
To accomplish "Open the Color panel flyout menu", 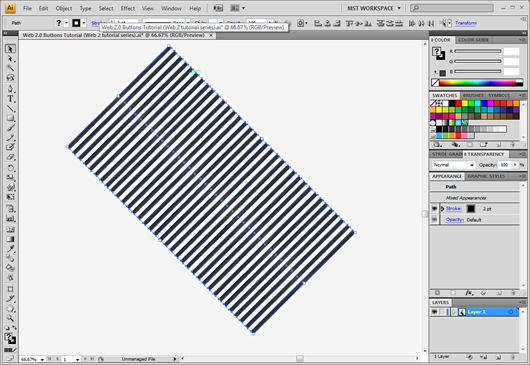I will pos(522,40).
